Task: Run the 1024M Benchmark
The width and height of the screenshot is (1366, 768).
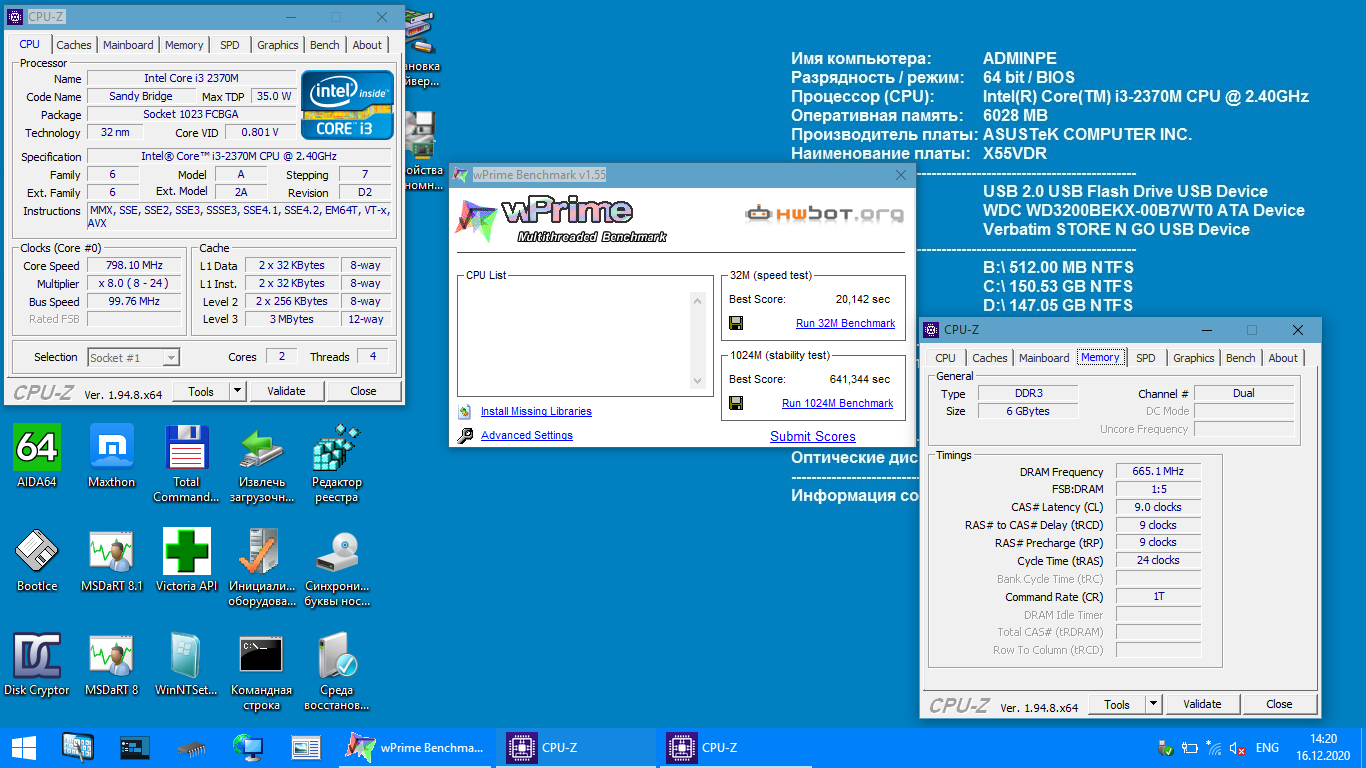Action: tap(837, 403)
